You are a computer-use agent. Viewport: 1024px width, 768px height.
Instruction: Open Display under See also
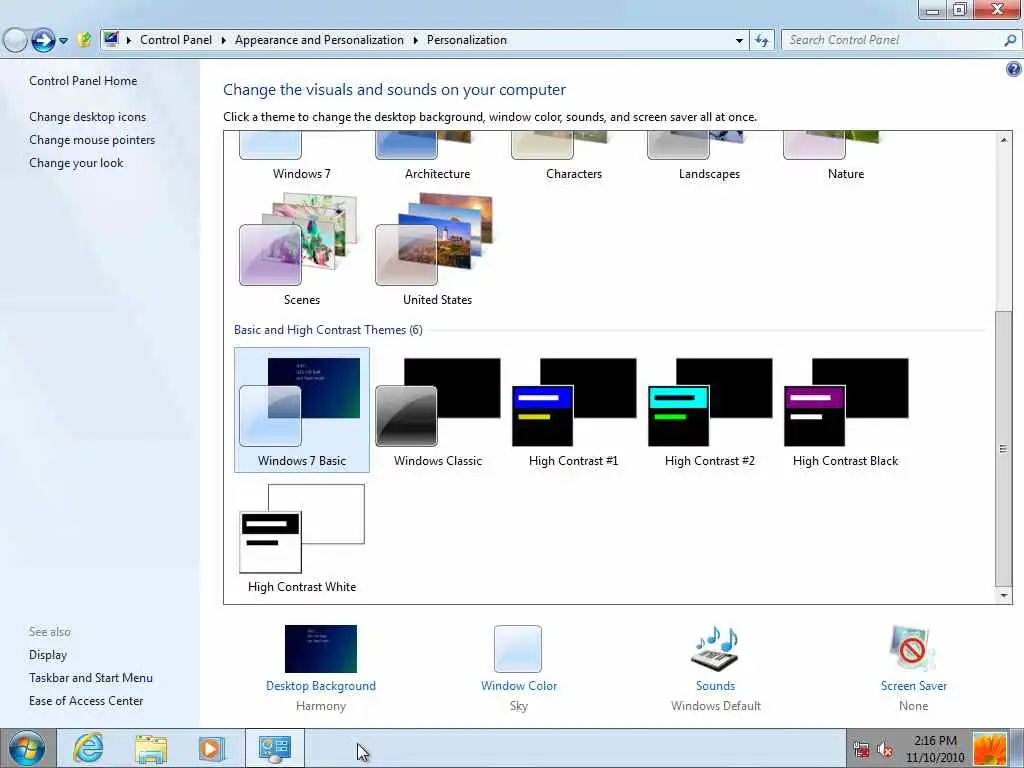pos(48,654)
